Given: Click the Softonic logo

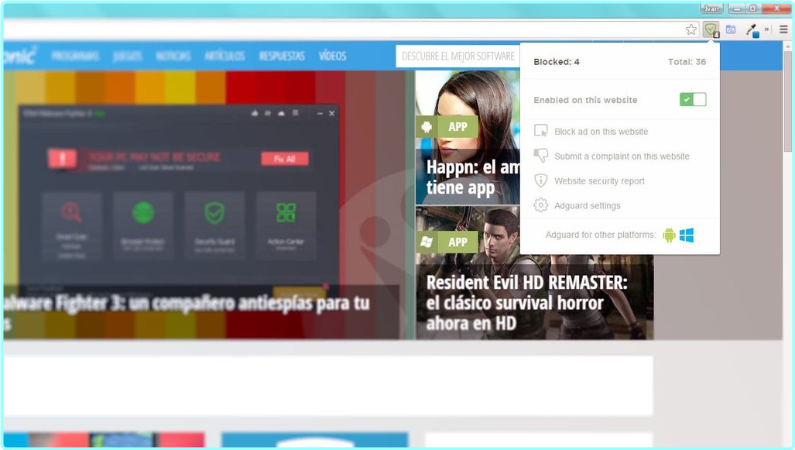Looking at the screenshot, I should click(20, 55).
